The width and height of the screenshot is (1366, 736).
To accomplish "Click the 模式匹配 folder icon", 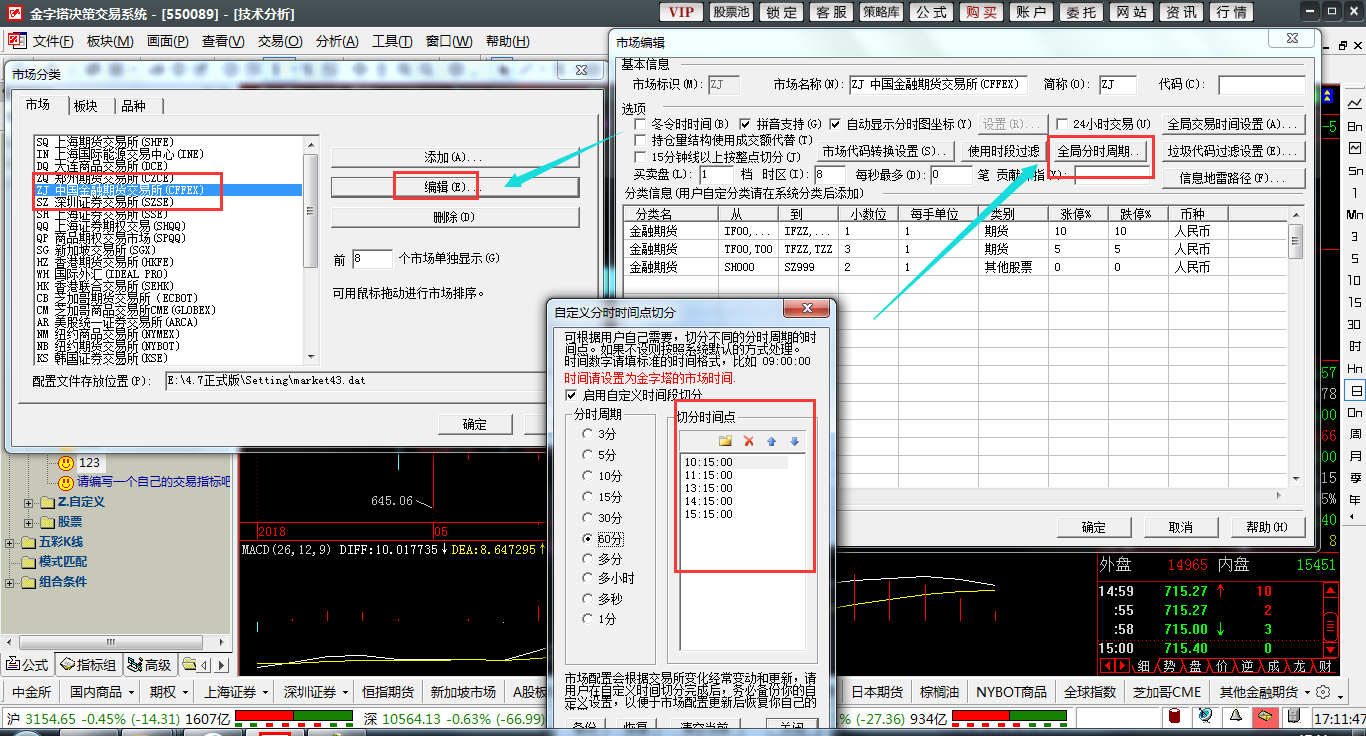I will (28, 562).
